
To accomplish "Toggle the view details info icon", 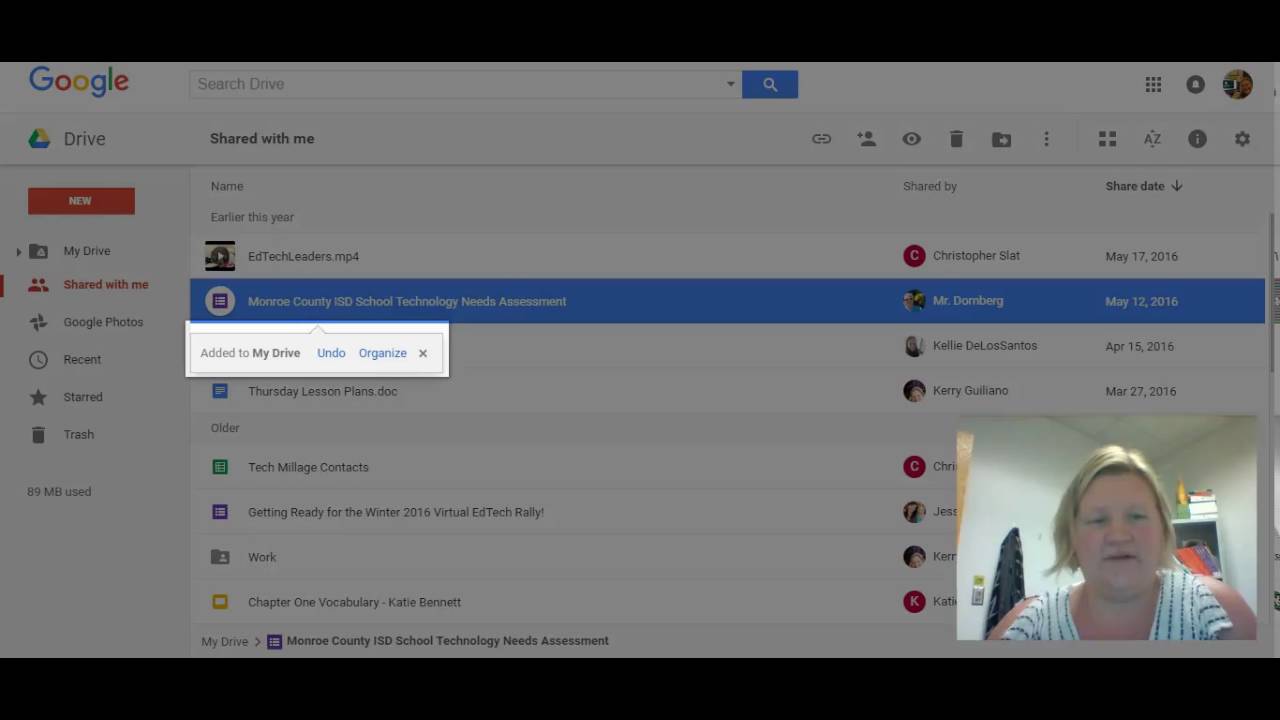I will pyautogui.click(x=1197, y=139).
